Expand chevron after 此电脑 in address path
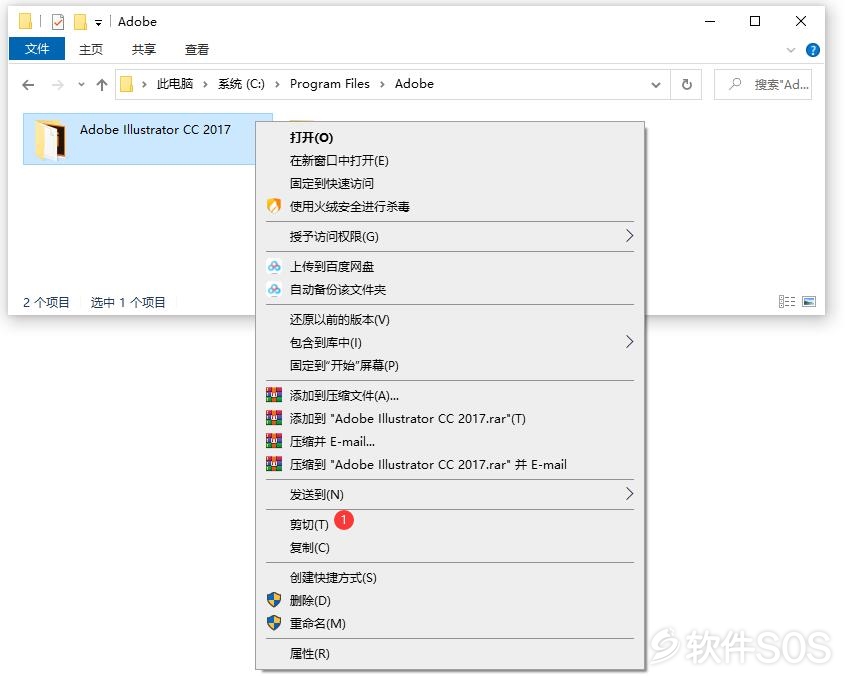 click(205, 85)
